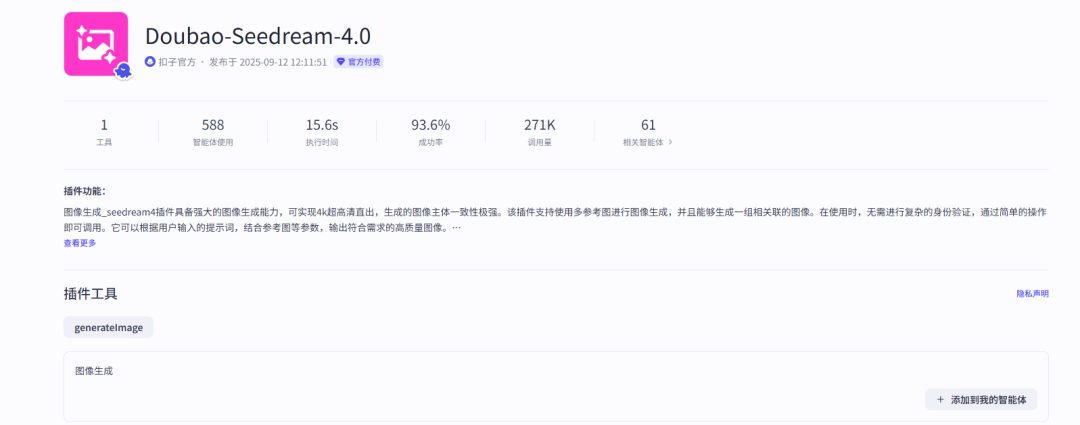Screen dimensions: 1080x425
Task: Click the diamond icon in 官方付费 badge
Action: (340, 62)
